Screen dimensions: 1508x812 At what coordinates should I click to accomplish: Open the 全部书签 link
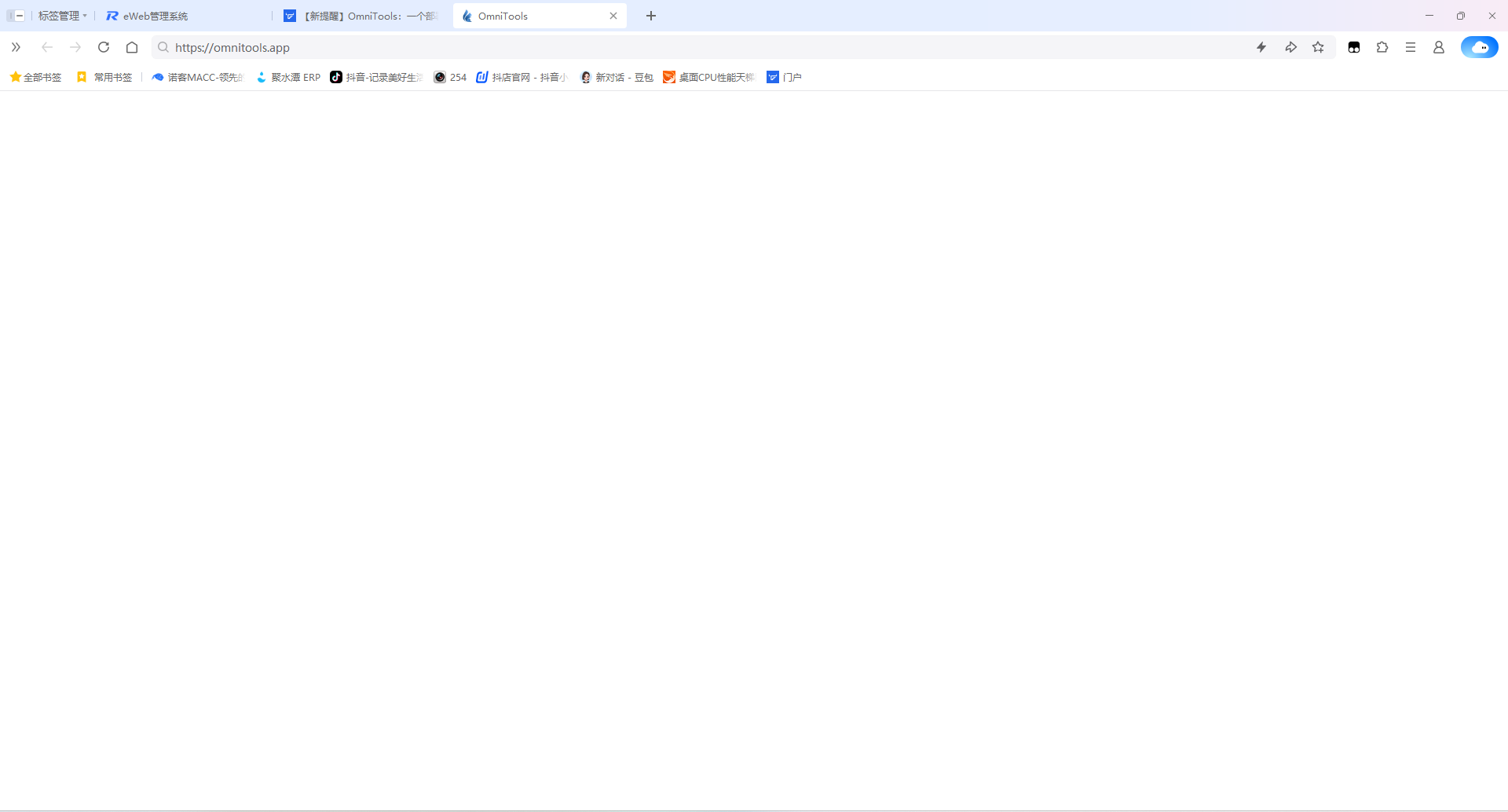[35, 77]
